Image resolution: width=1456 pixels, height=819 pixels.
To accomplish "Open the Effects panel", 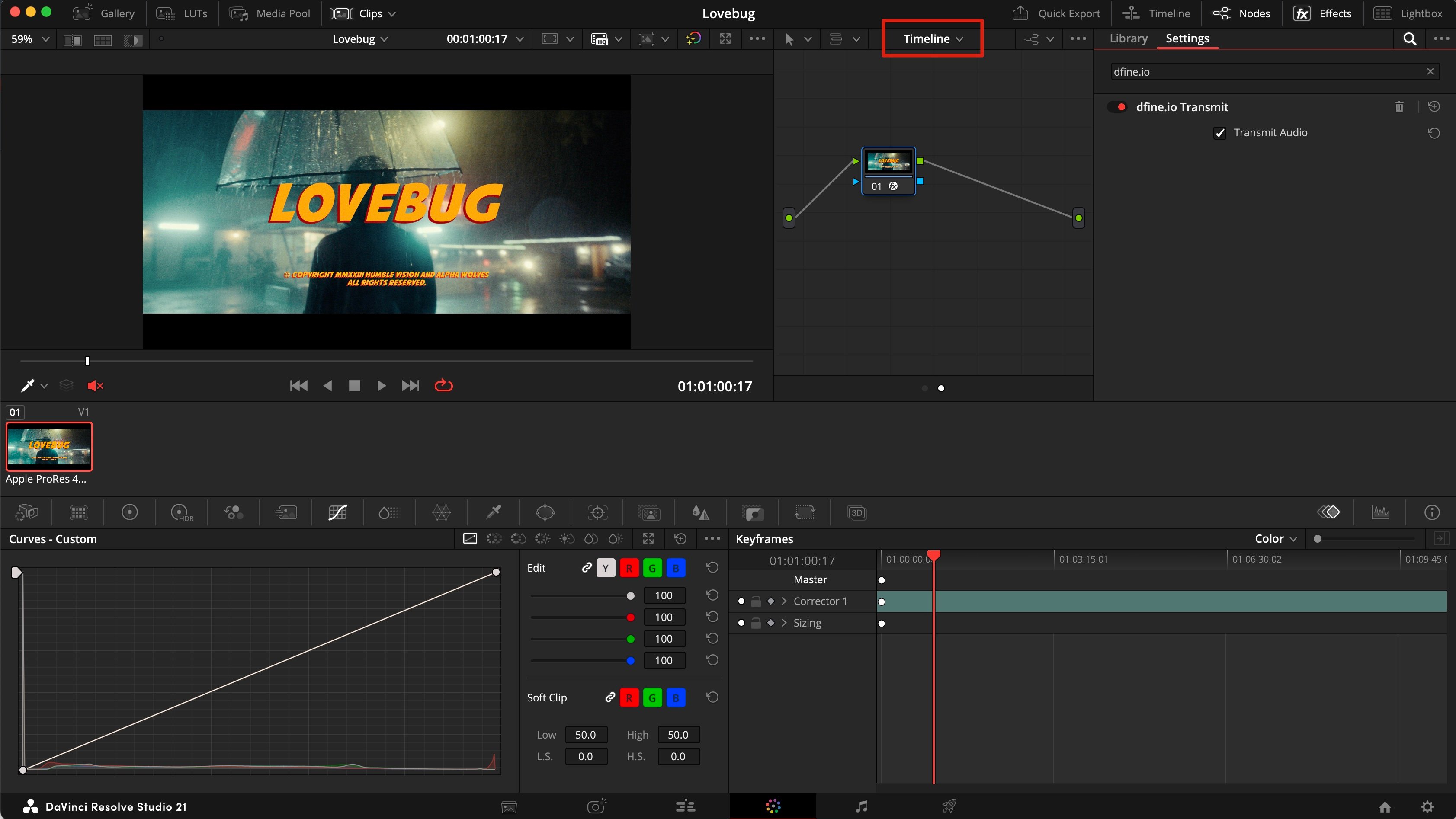I will point(1323,13).
